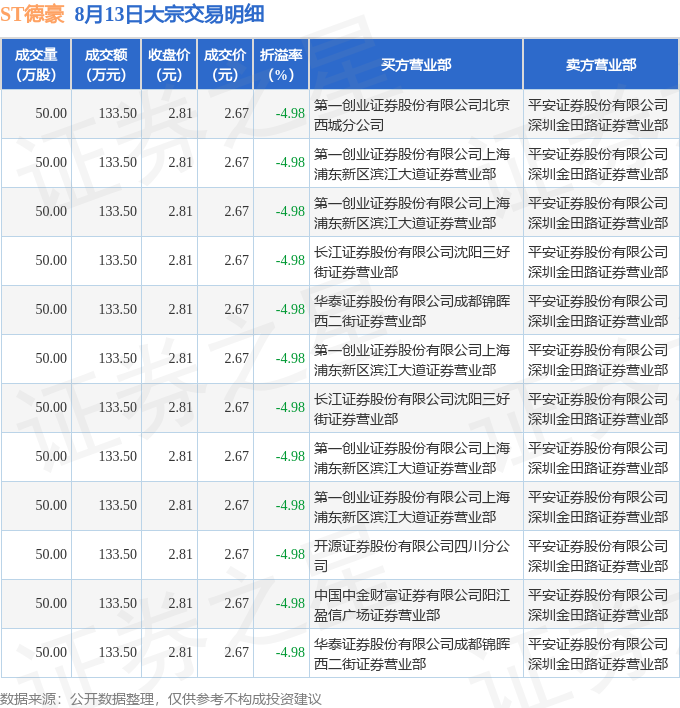Select buyer 开源证券股份有限公司四川分公司 cell
680x708 pixels.
416,555
